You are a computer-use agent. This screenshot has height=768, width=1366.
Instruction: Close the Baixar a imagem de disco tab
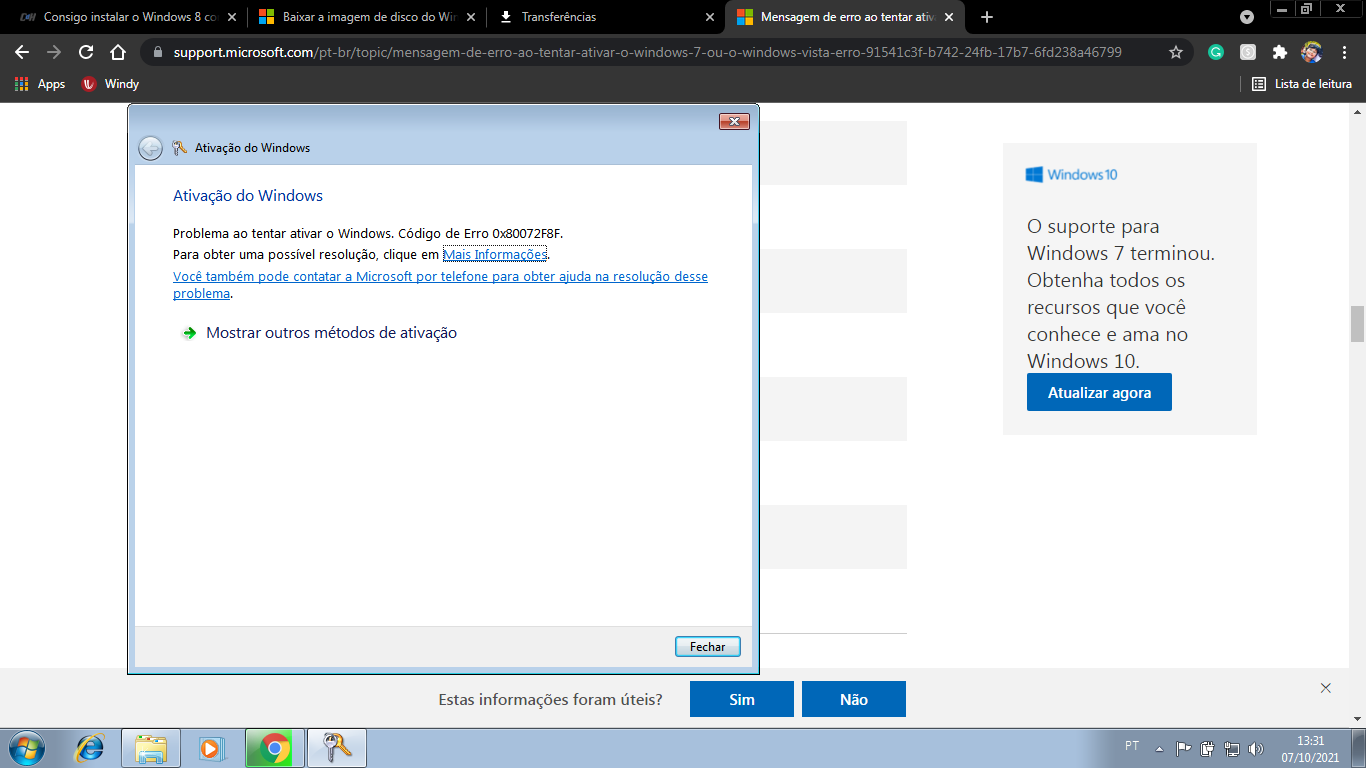click(x=471, y=17)
